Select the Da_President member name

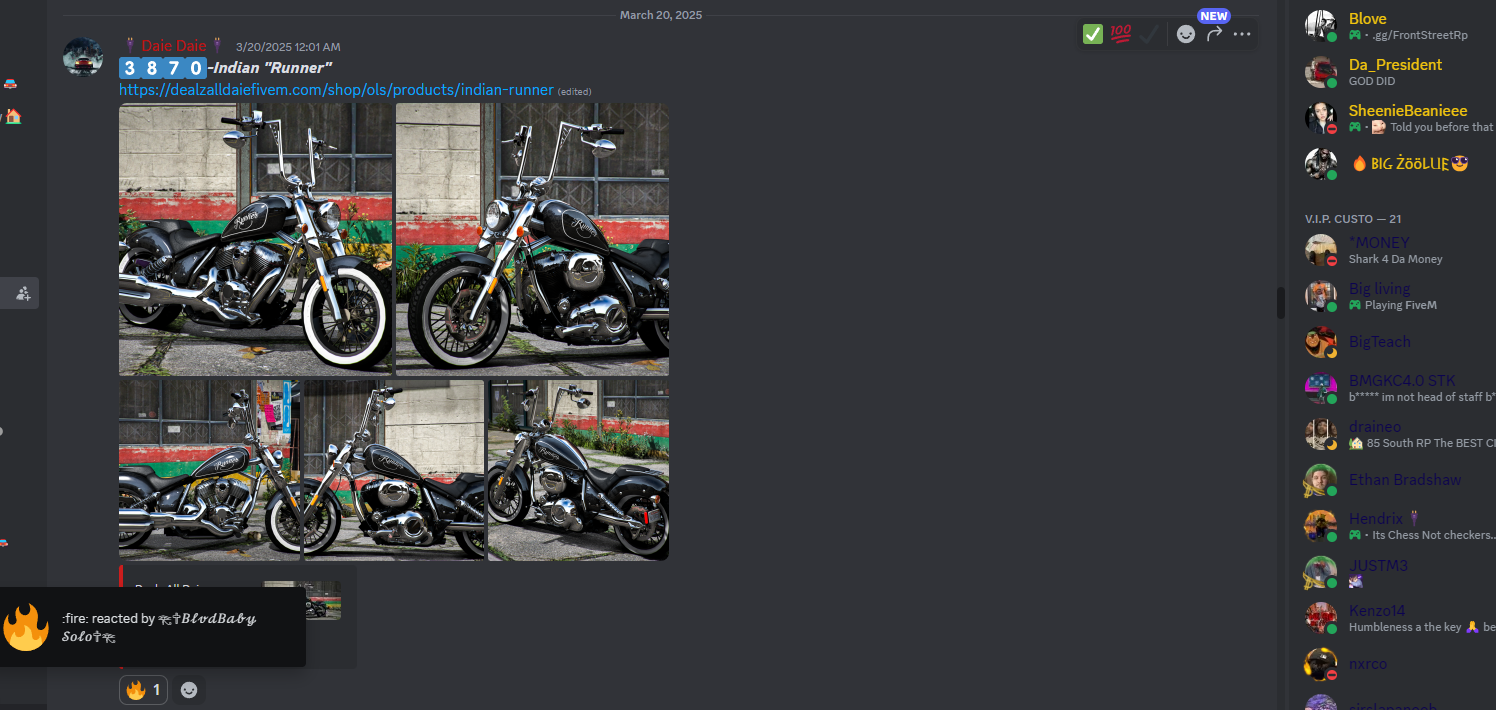click(1395, 64)
